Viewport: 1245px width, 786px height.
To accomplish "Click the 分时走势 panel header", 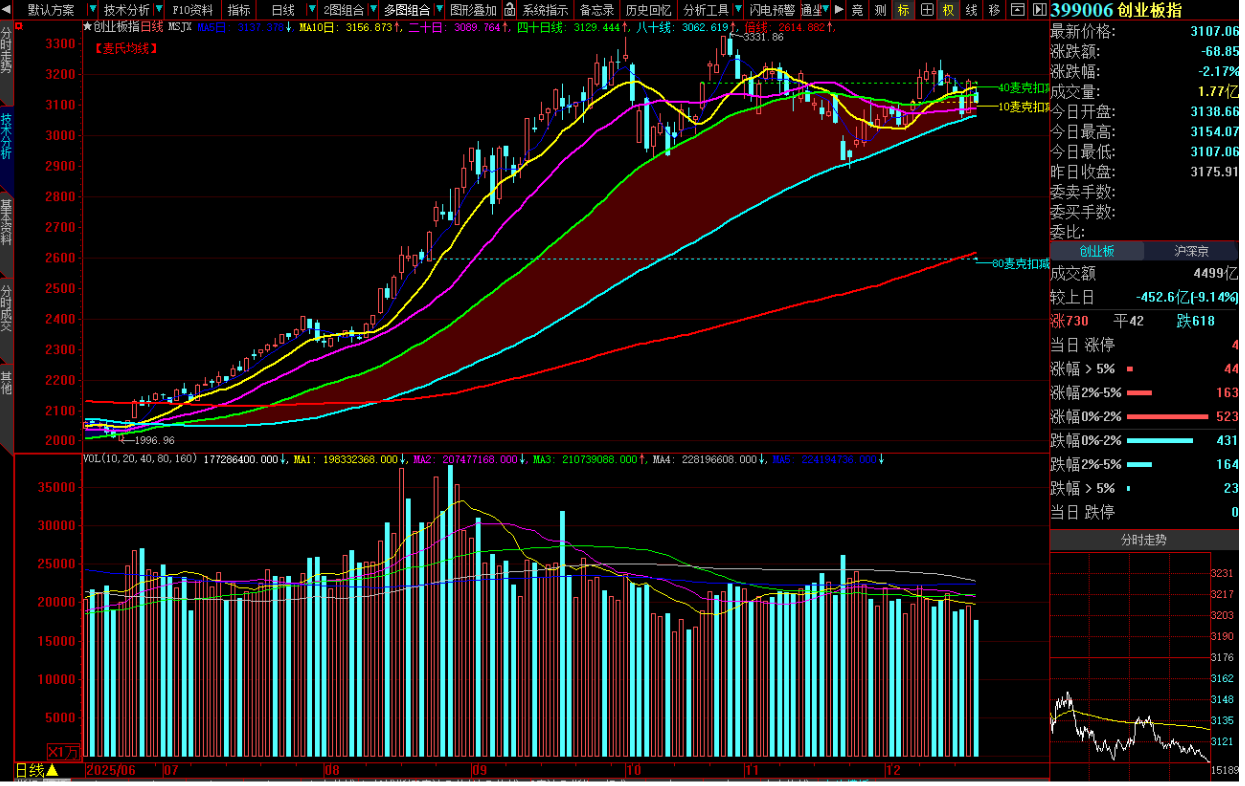I will pyautogui.click(x=1143, y=540).
